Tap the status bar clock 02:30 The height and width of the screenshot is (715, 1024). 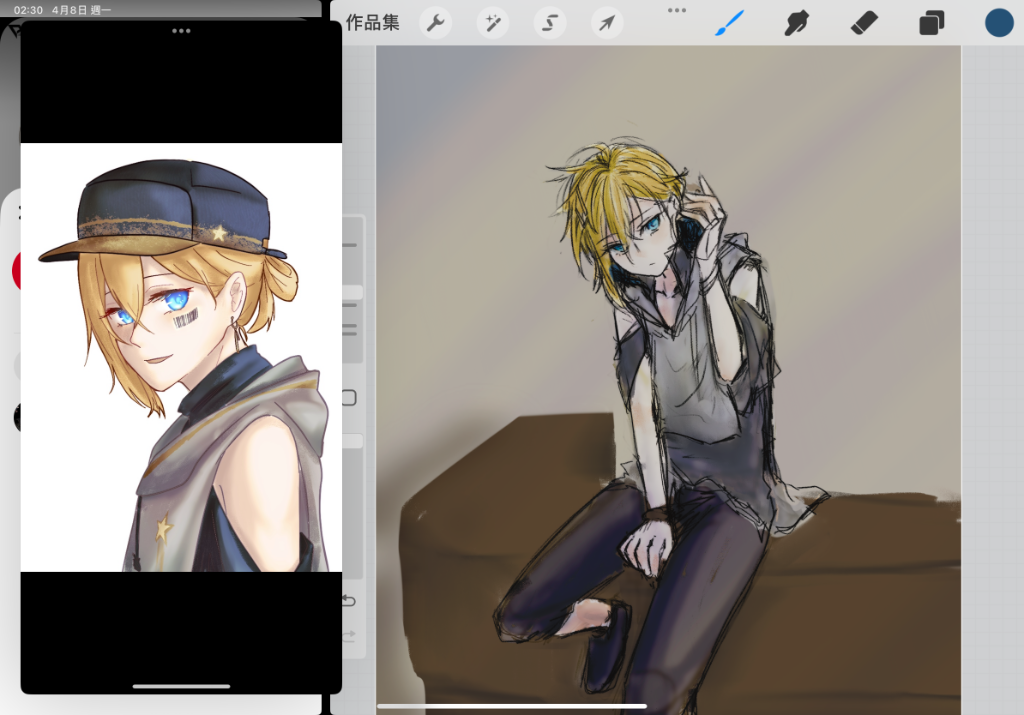tap(28, 10)
